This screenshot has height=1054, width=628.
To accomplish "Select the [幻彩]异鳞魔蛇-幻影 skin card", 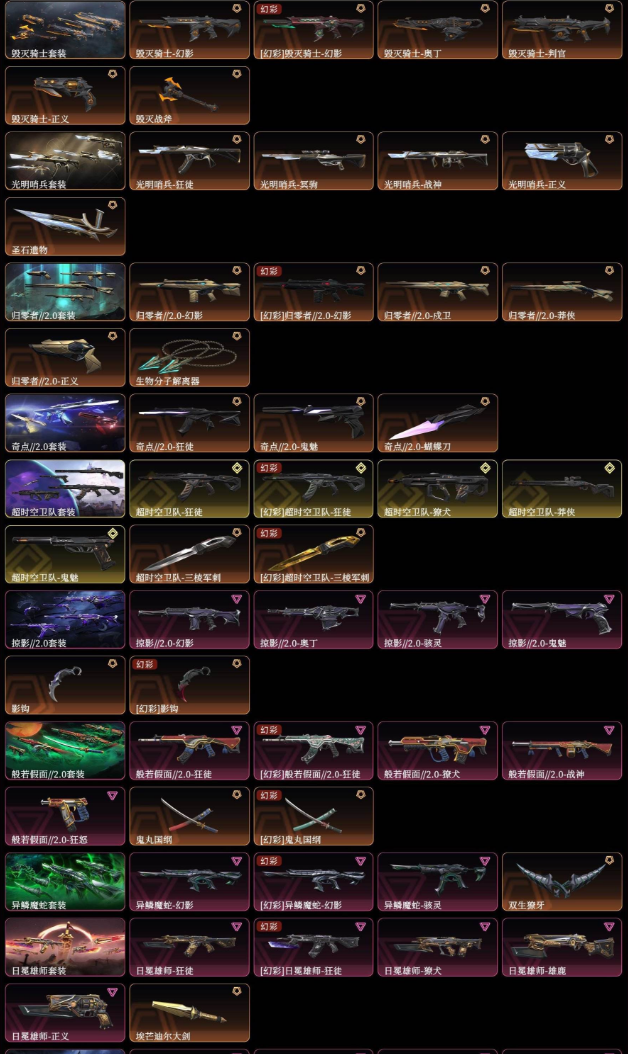I will pyautogui.click(x=313, y=882).
